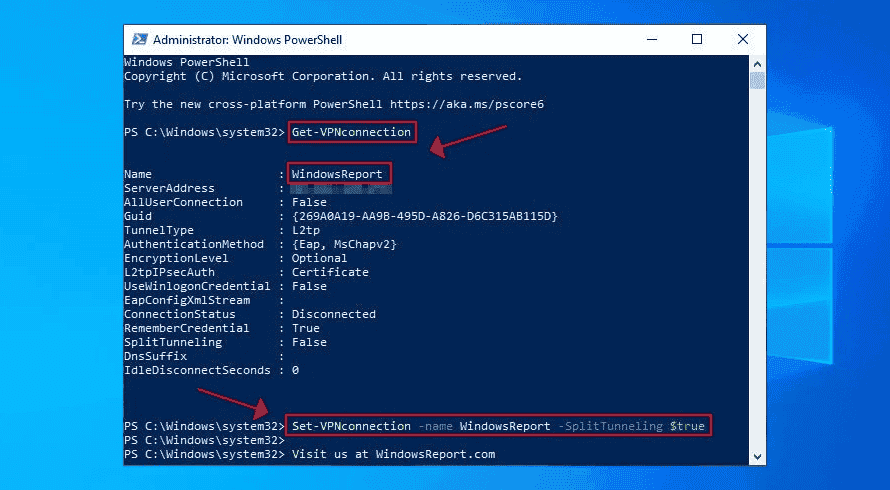Click the Set-VPNconnection command text
Viewport: 890px width, 490px height.
tap(351, 426)
